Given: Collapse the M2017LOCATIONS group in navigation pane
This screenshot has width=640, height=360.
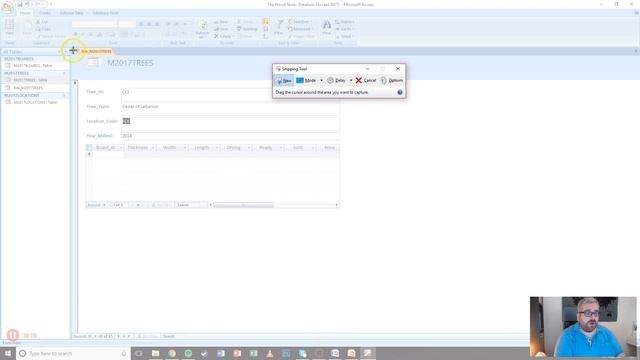Looking at the screenshot, I should click(x=64, y=96).
